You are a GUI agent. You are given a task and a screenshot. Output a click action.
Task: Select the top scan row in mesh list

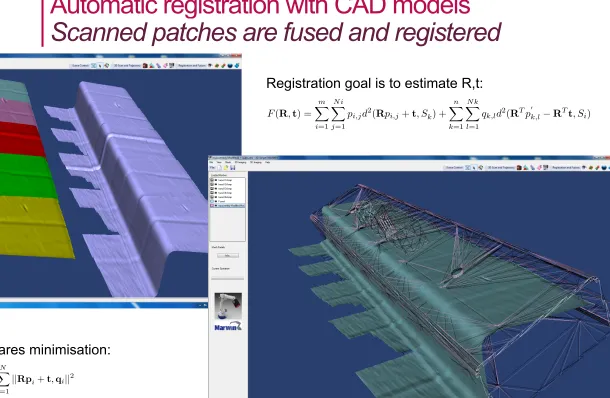(x=228, y=180)
